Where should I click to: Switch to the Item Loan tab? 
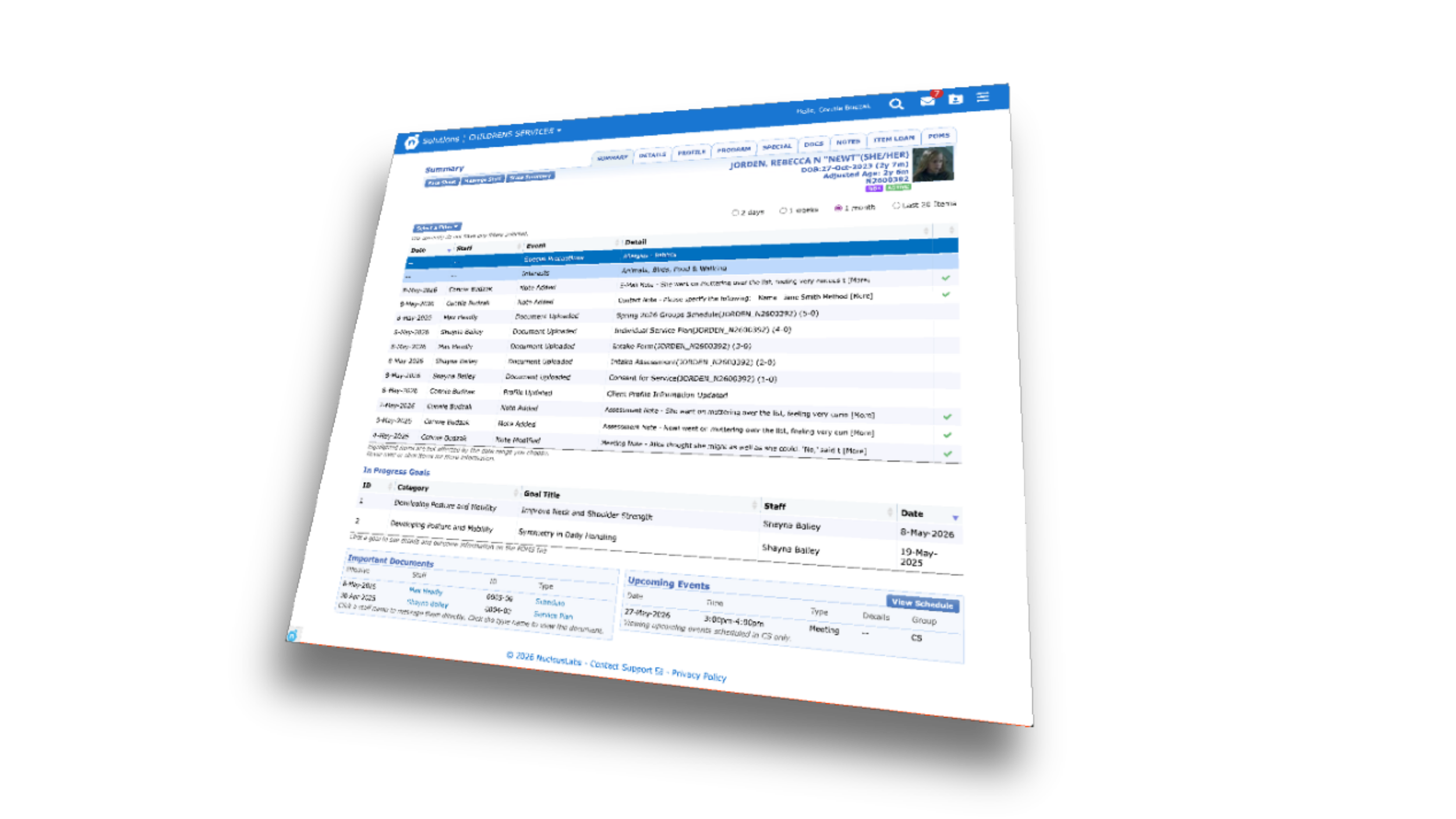point(893,138)
